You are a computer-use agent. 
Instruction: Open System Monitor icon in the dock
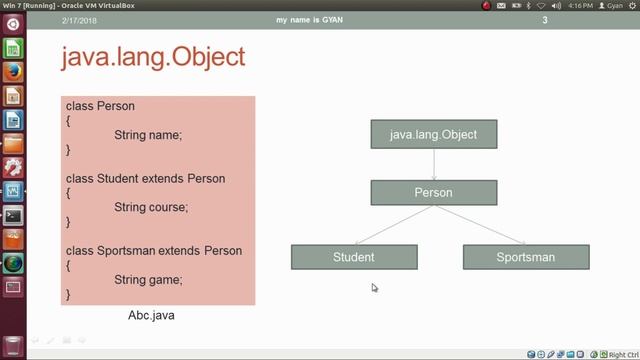(x=13, y=191)
